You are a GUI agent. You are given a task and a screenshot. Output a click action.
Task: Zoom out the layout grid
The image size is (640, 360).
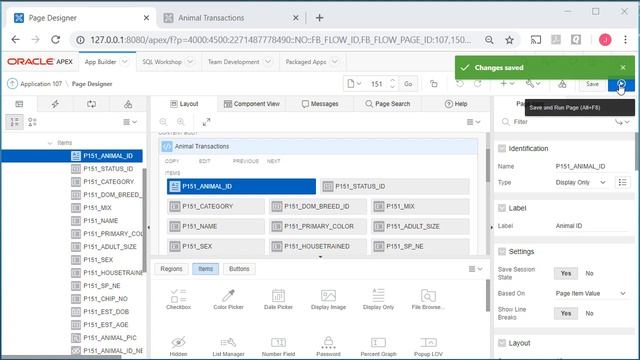click(x=163, y=122)
